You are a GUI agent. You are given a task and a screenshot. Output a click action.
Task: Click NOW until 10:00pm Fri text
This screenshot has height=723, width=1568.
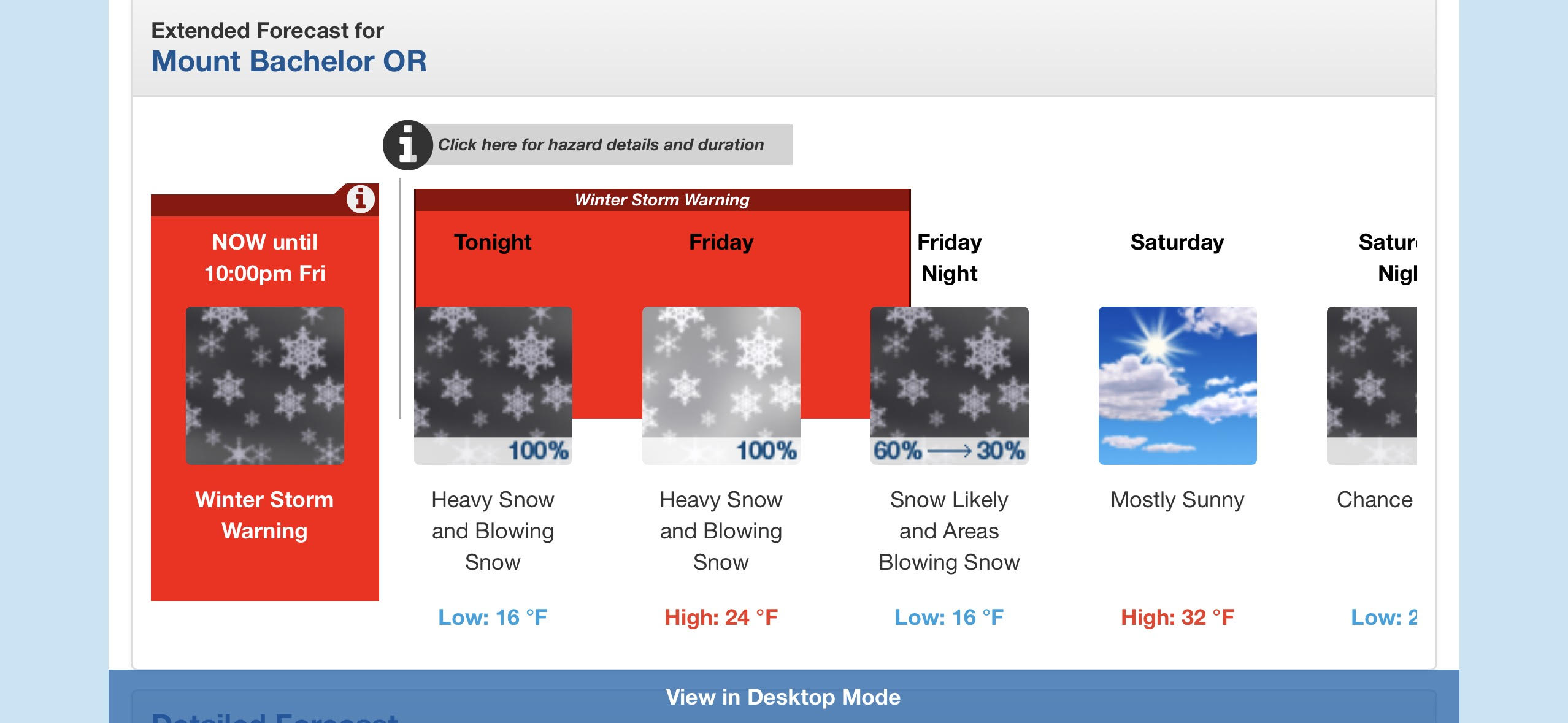click(x=265, y=258)
